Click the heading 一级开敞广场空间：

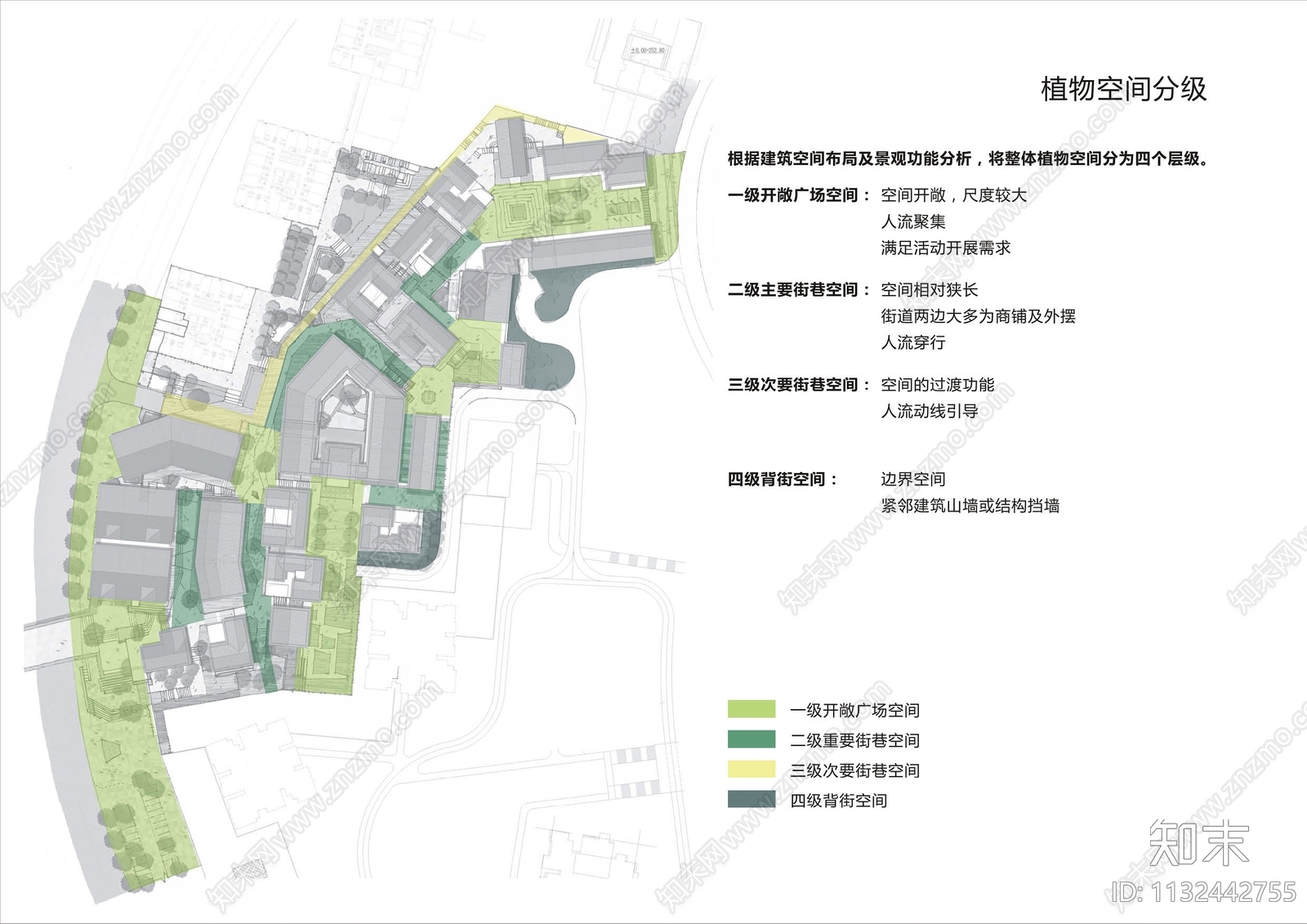[x=800, y=195]
